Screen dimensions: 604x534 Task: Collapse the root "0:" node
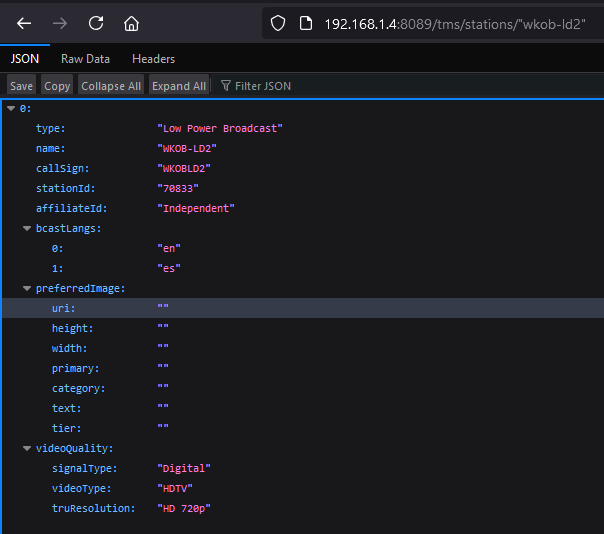tap(11, 108)
